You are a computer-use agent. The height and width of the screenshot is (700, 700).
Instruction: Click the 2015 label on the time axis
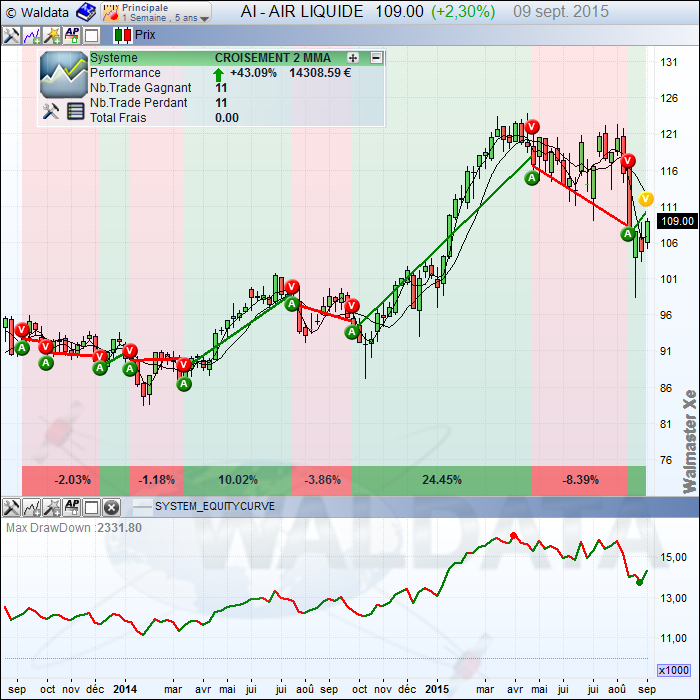(x=437, y=689)
